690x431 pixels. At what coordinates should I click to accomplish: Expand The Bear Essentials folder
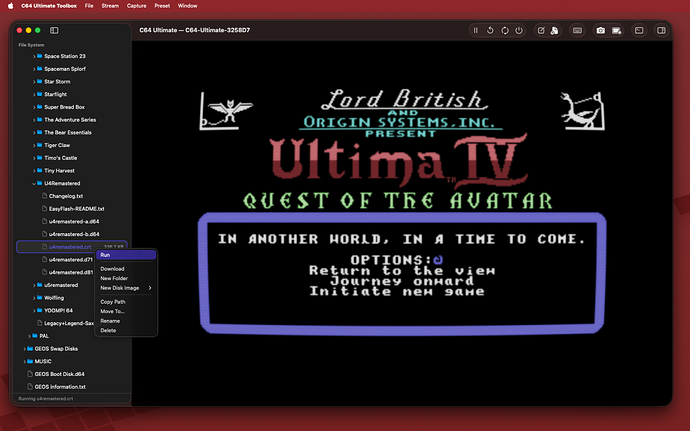pyautogui.click(x=34, y=133)
